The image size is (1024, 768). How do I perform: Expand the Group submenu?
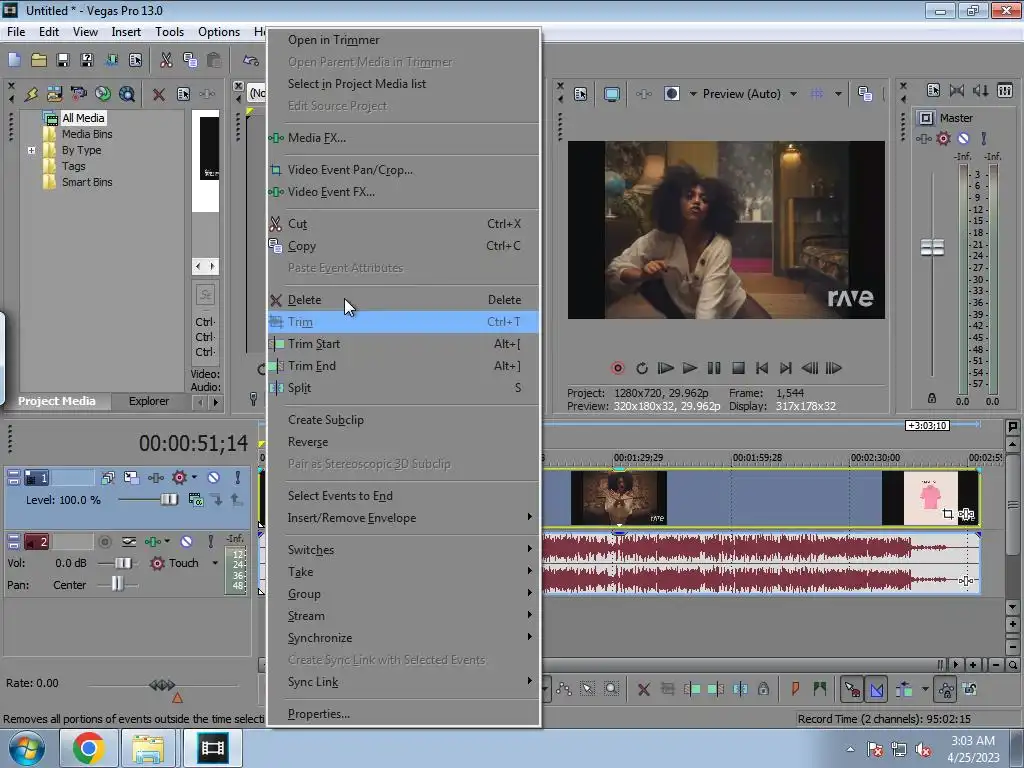[403, 594]
